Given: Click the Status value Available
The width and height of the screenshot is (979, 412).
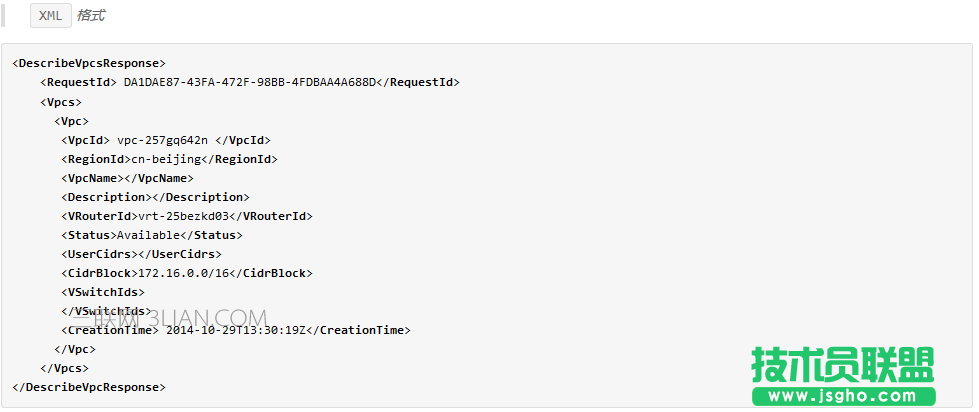Looking at the screenshot, I should pyautogui.click(x=151, y=235).
